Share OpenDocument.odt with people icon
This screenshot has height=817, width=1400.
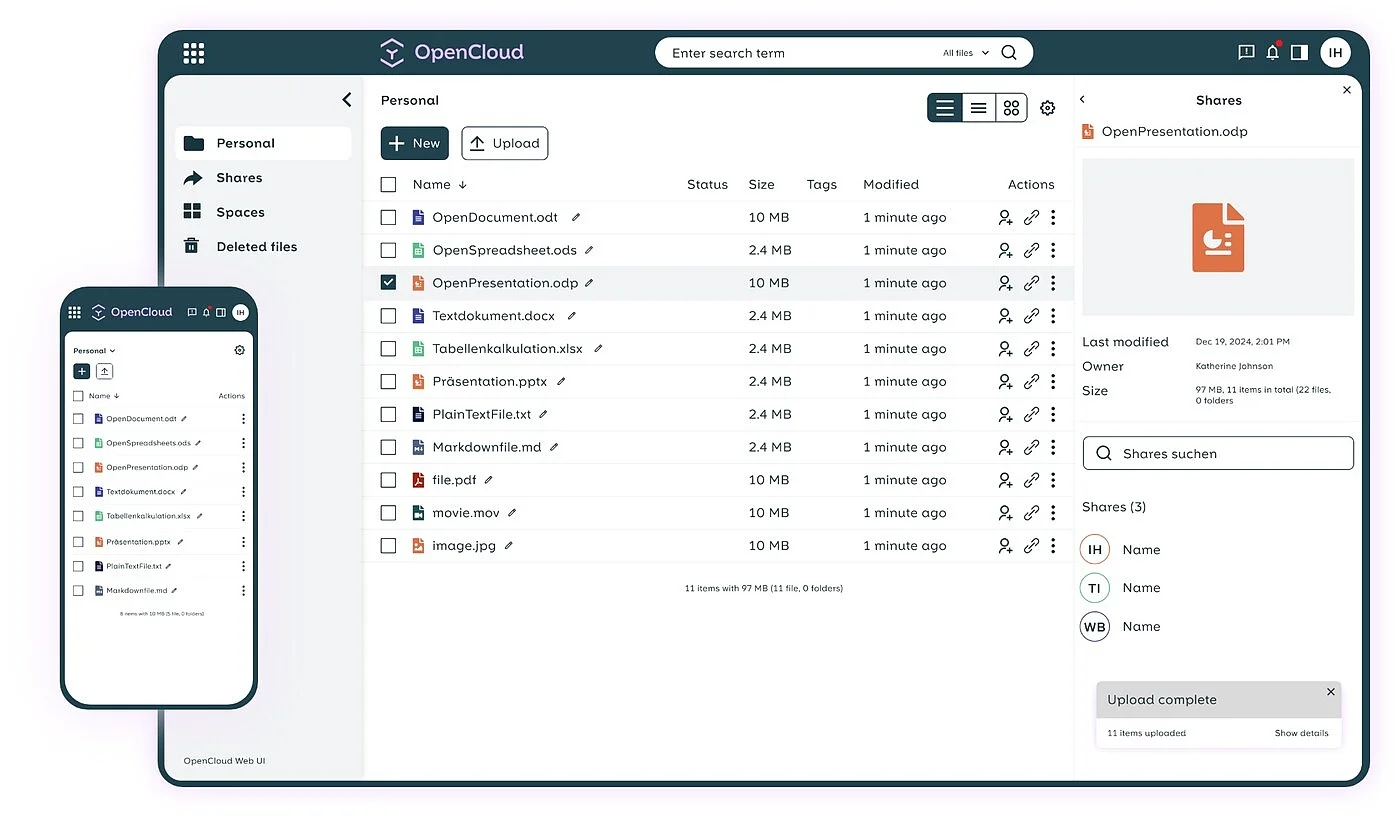(1005, 217)
